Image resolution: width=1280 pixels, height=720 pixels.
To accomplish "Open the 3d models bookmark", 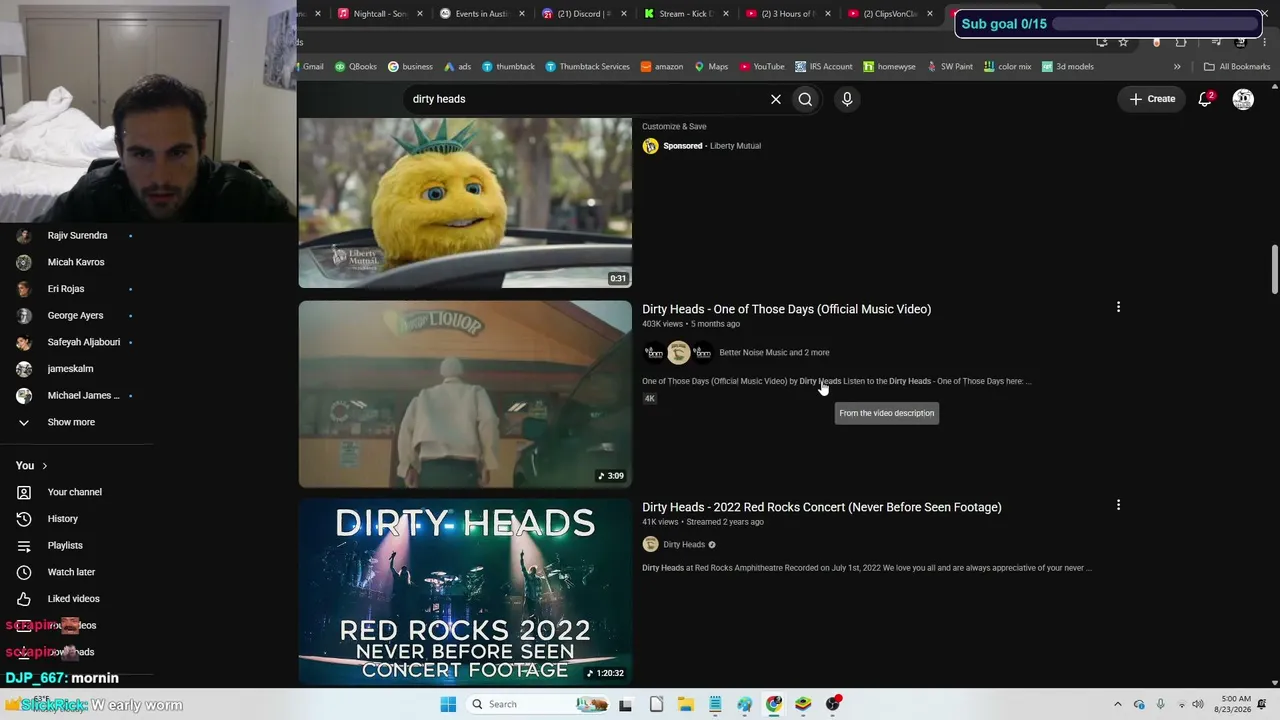I will (x=1068, y=67).
